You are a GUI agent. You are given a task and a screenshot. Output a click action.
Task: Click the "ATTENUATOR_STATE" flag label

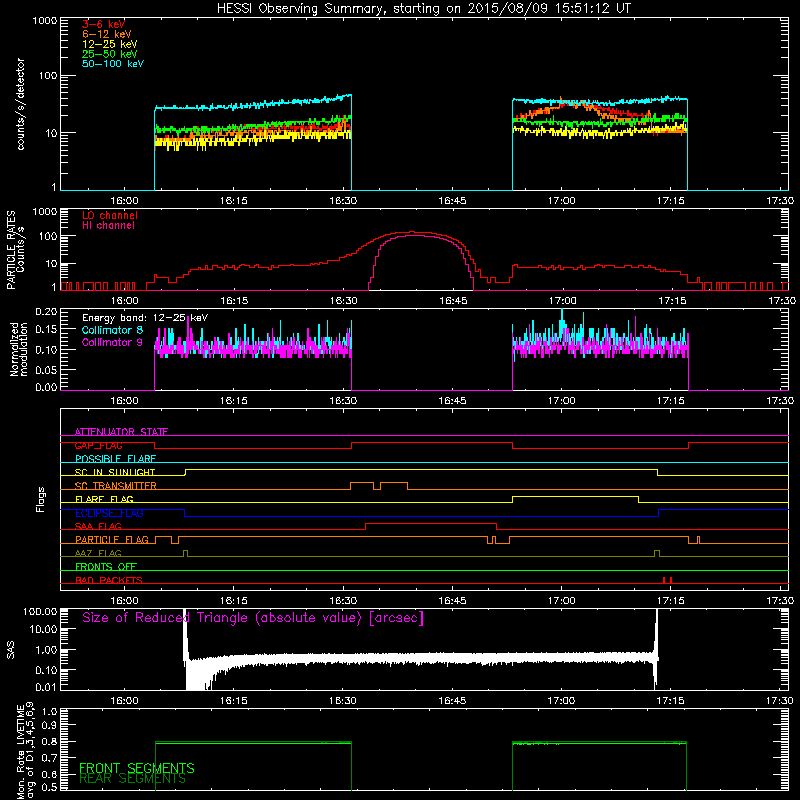(x=121, y=432)
